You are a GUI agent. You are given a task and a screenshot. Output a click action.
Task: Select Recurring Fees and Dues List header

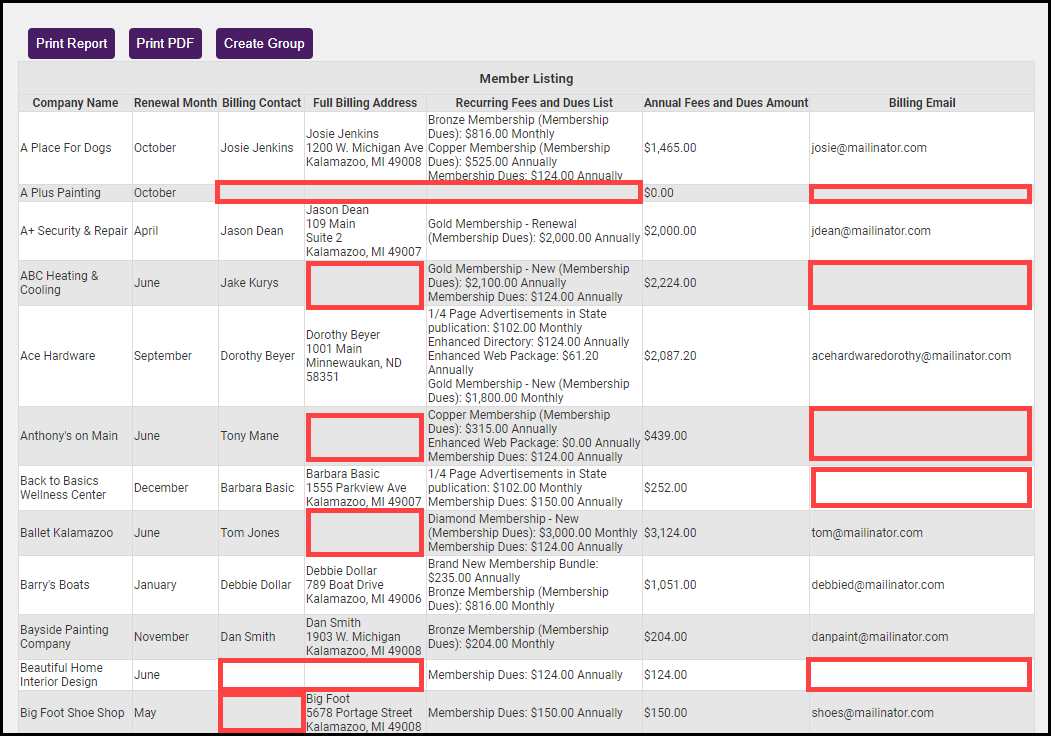[534, 103]
